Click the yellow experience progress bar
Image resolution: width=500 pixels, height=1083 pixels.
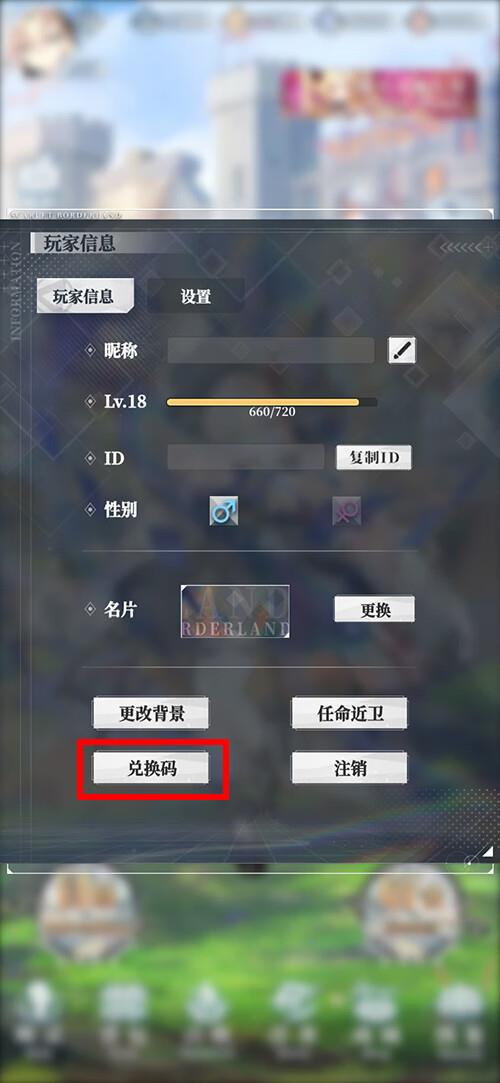(271, 401)
